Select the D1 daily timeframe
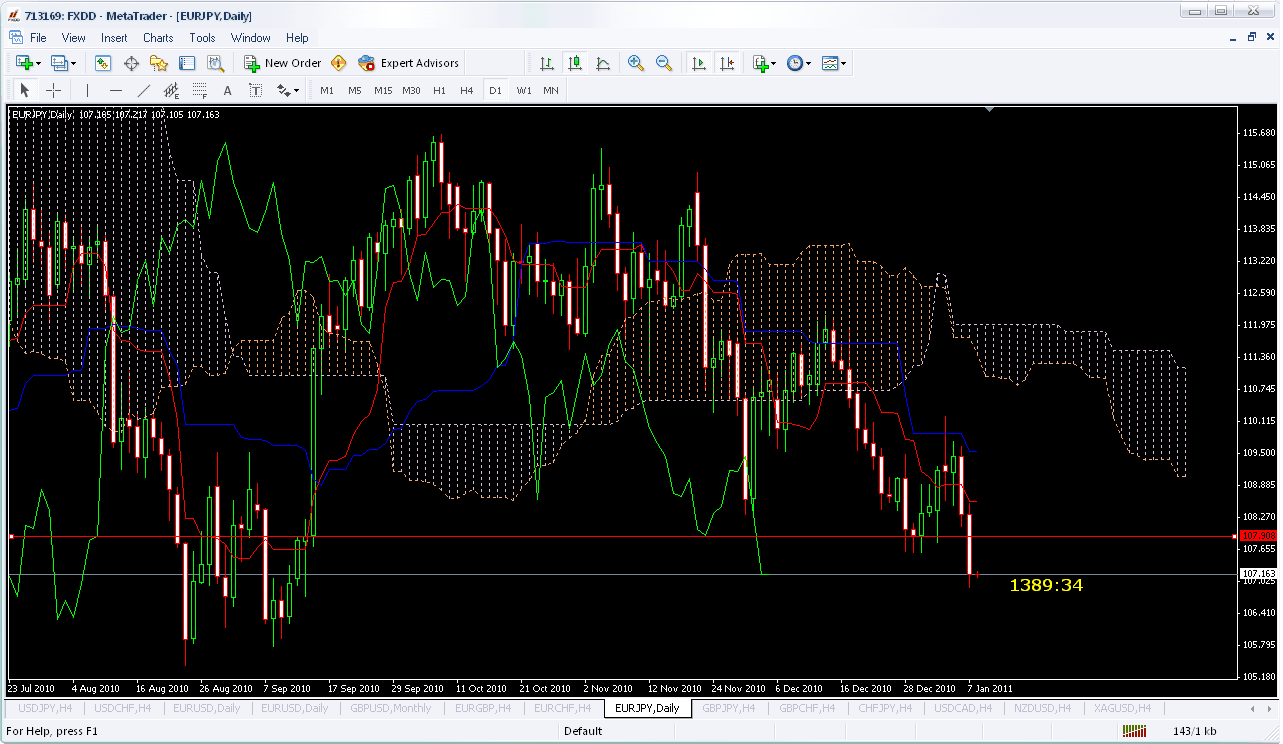 click(x=495, y=90)
